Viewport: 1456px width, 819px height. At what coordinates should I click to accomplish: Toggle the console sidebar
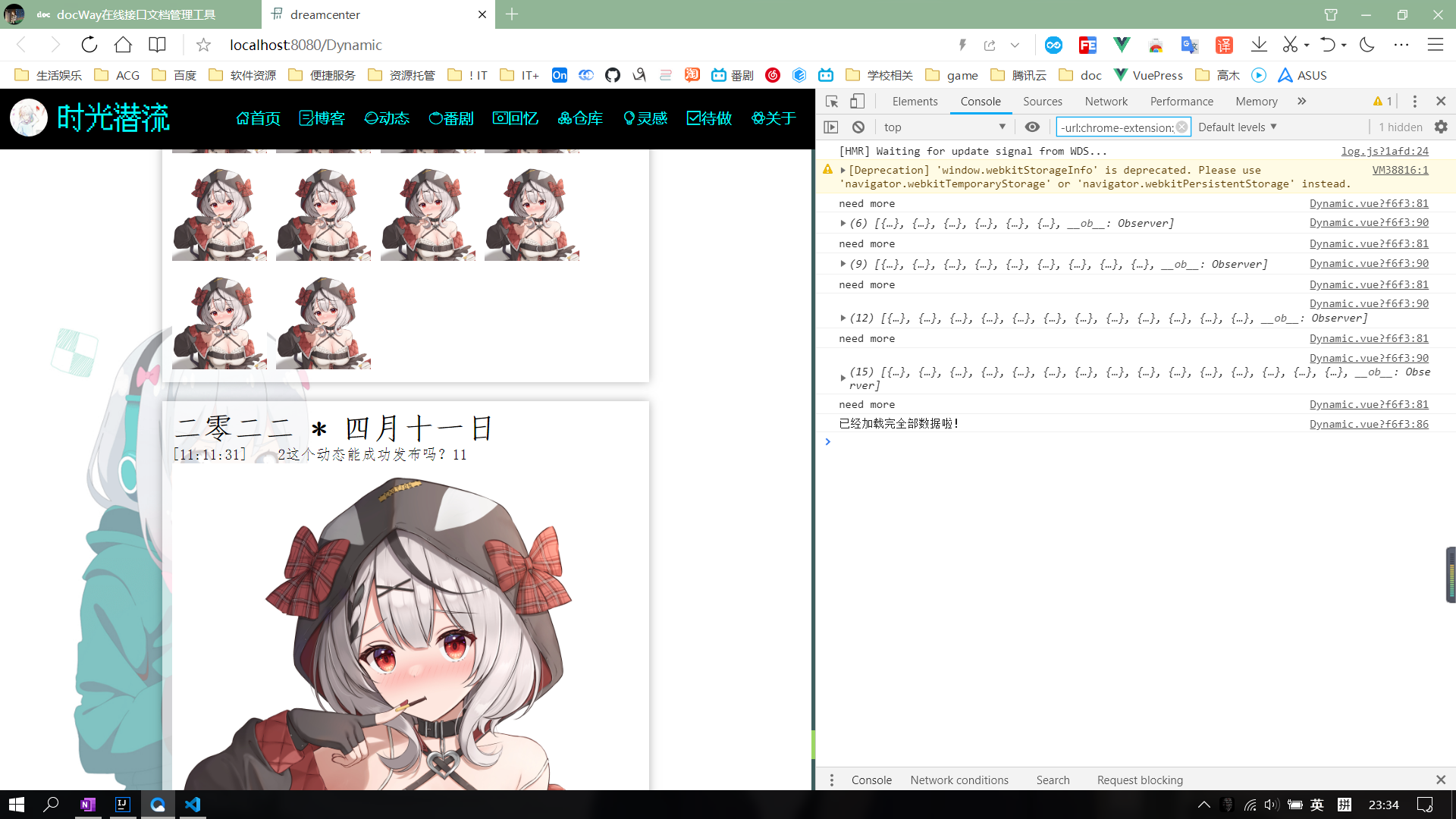coord(832,127)
